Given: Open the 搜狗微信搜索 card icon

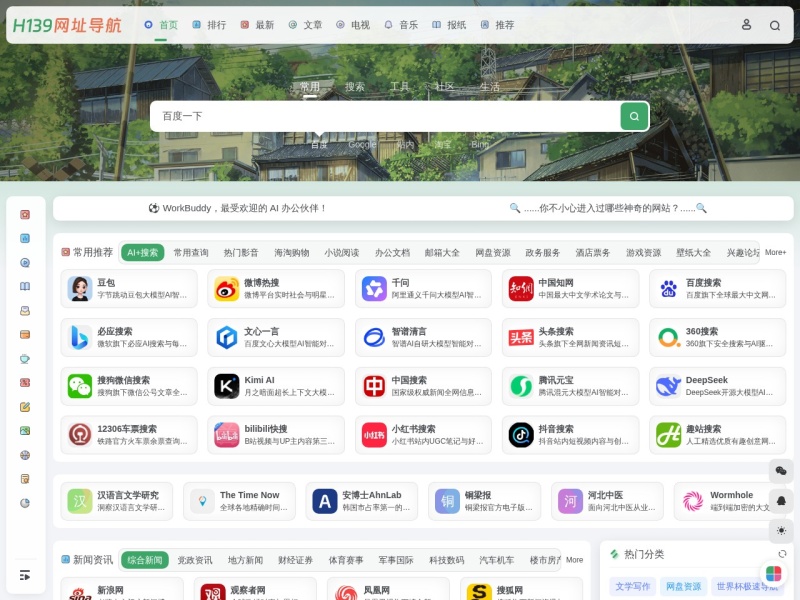Looking at the screenshot, I should tap(80, 386).
